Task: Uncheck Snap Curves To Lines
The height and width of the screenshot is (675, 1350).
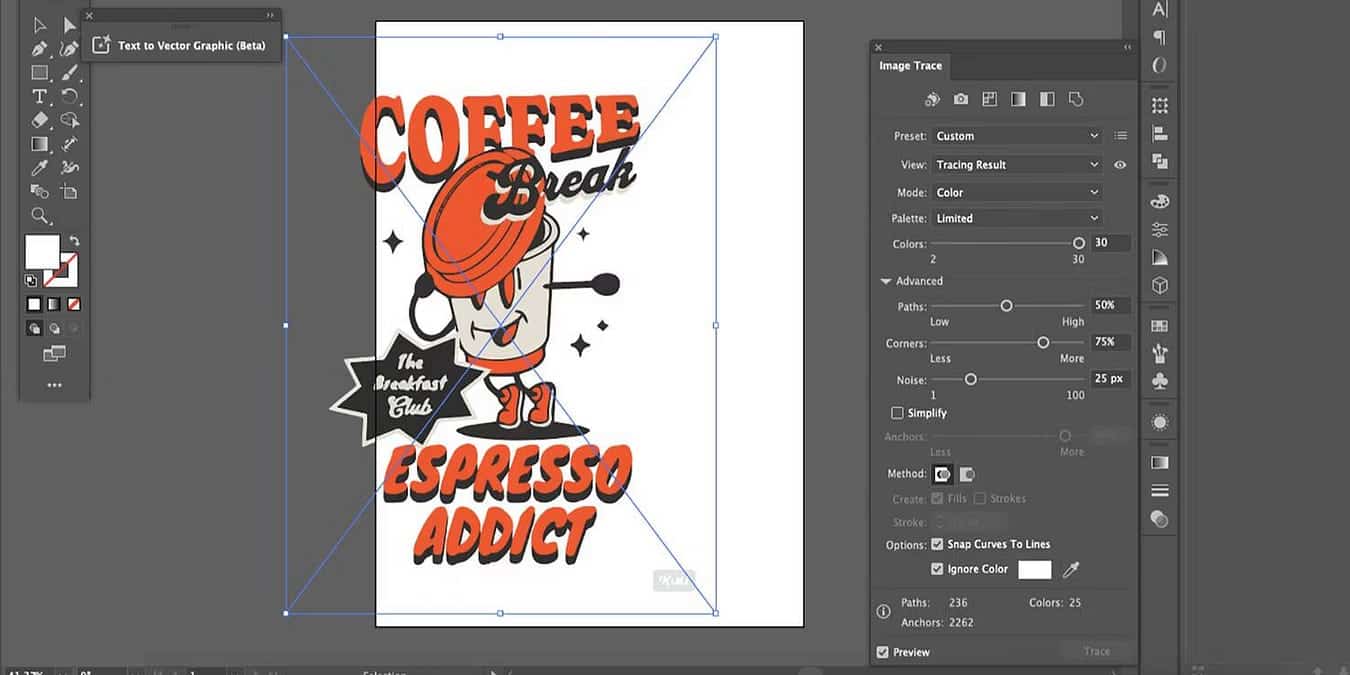Action: click(937, 545)
